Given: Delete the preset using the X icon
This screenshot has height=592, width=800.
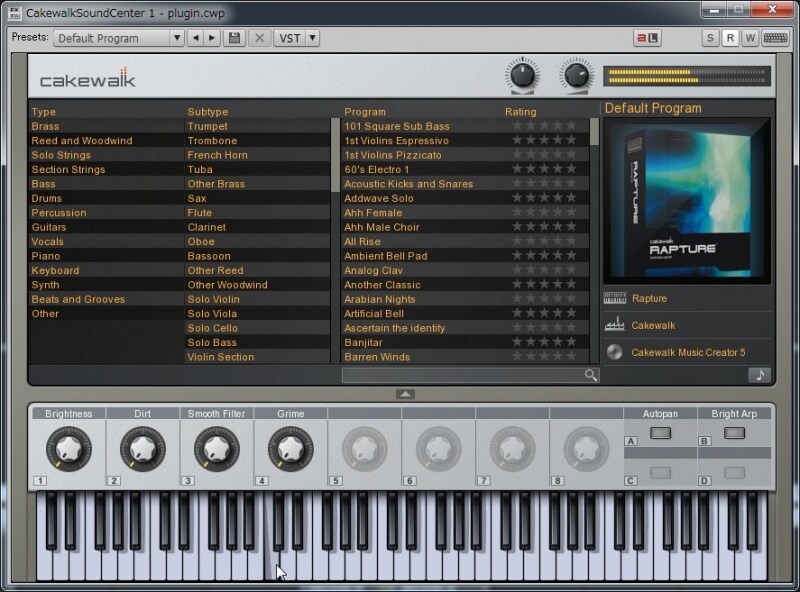Looking at the screenshot, I should (259, 37).
